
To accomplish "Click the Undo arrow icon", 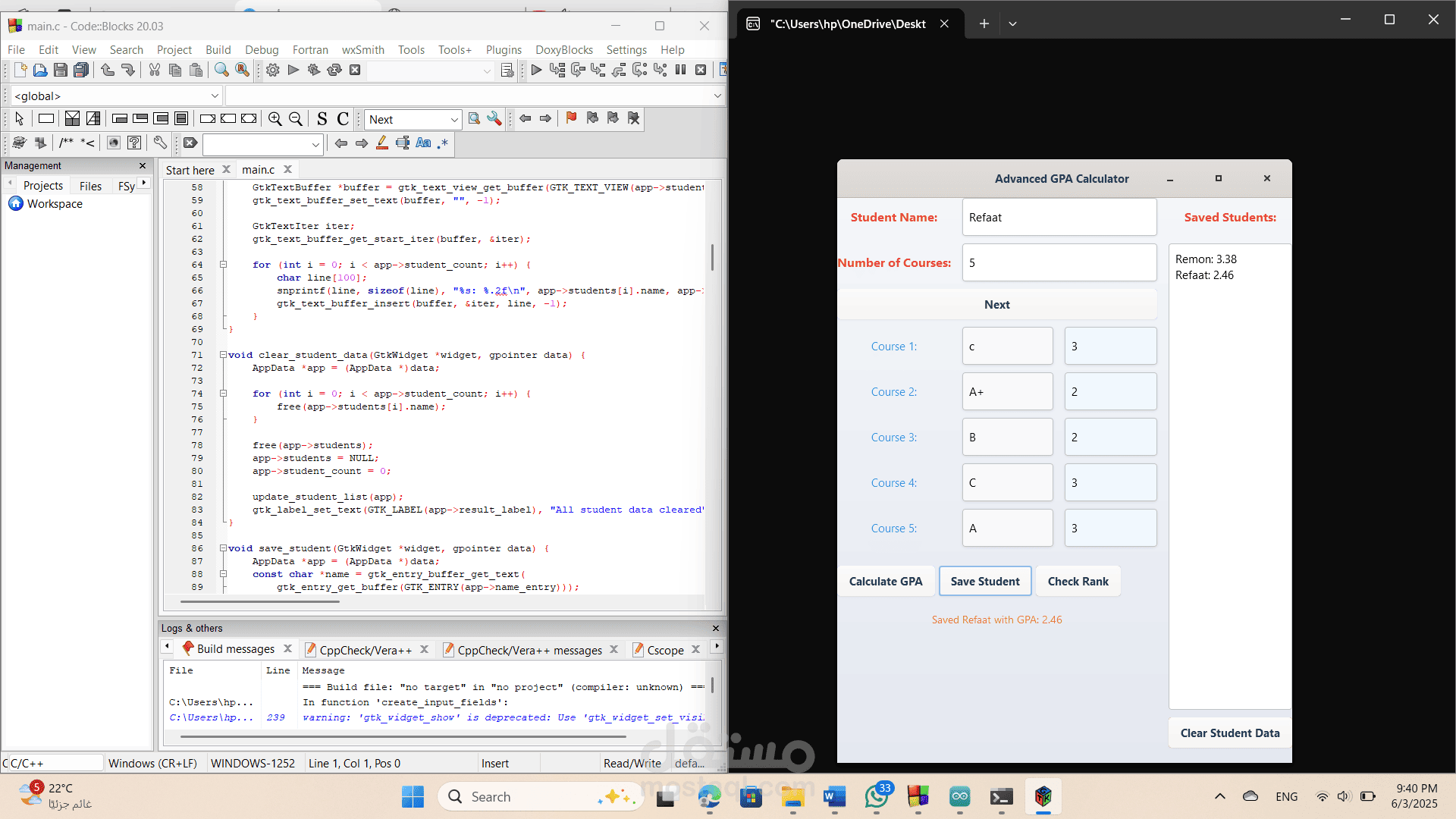I will 108,70.
